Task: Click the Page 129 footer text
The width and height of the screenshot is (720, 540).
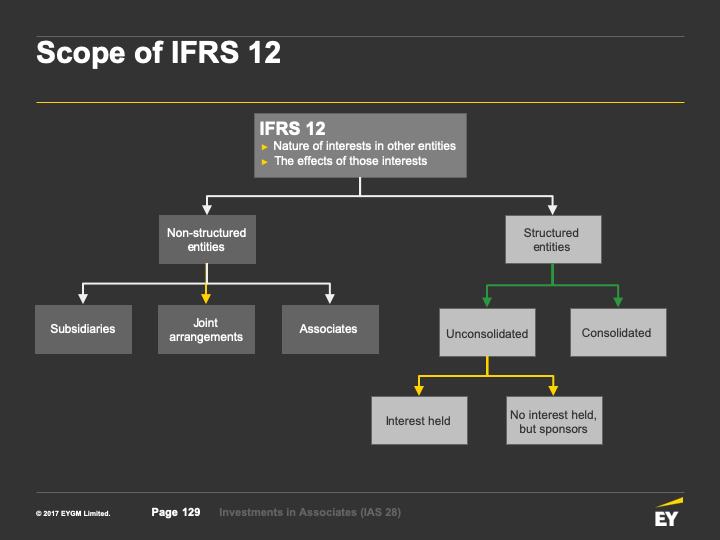Action: [176, 512]
